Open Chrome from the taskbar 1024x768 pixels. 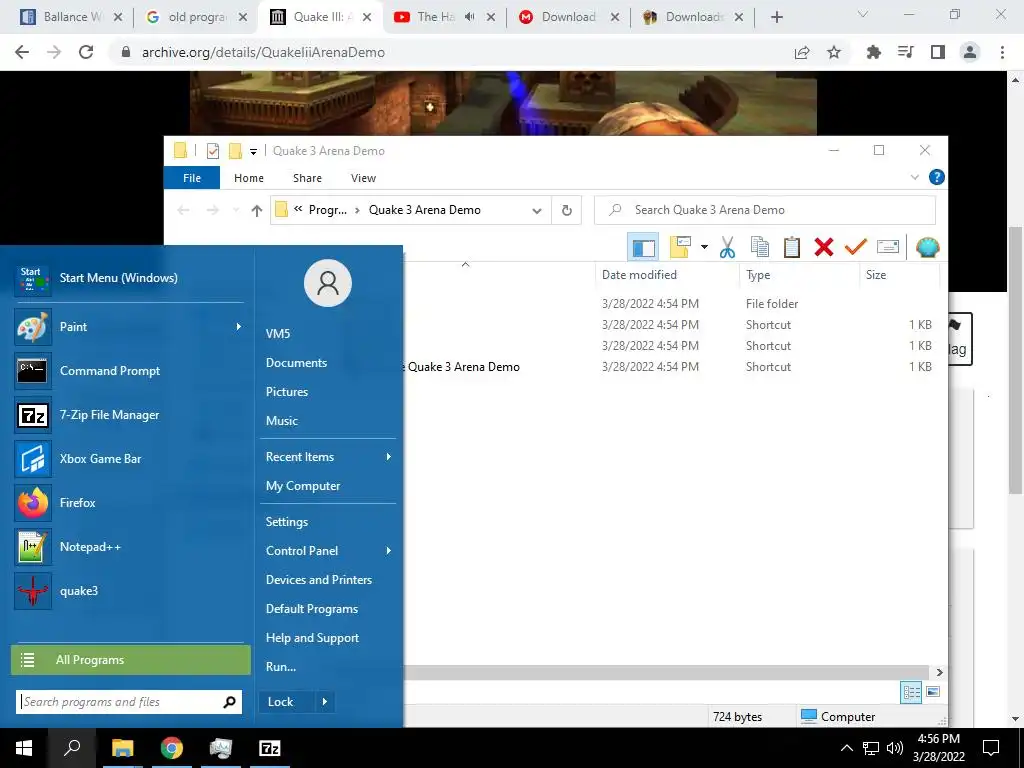click(171, 748)
